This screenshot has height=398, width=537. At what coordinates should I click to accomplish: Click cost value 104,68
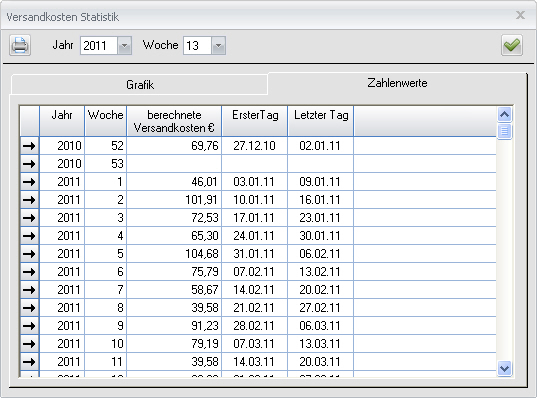pos(174,254)
